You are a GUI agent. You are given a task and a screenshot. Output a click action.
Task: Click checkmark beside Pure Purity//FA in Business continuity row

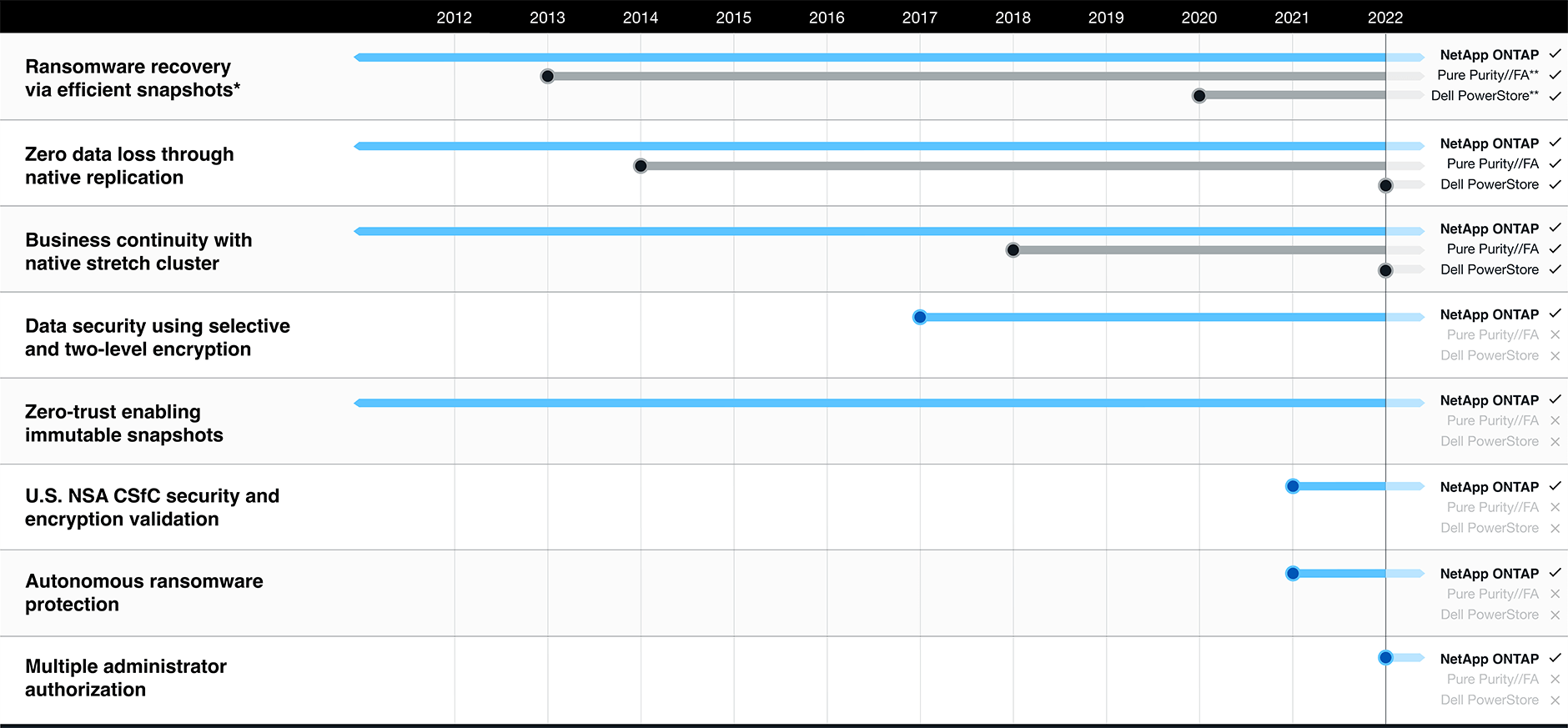[x=1555, y=249]
